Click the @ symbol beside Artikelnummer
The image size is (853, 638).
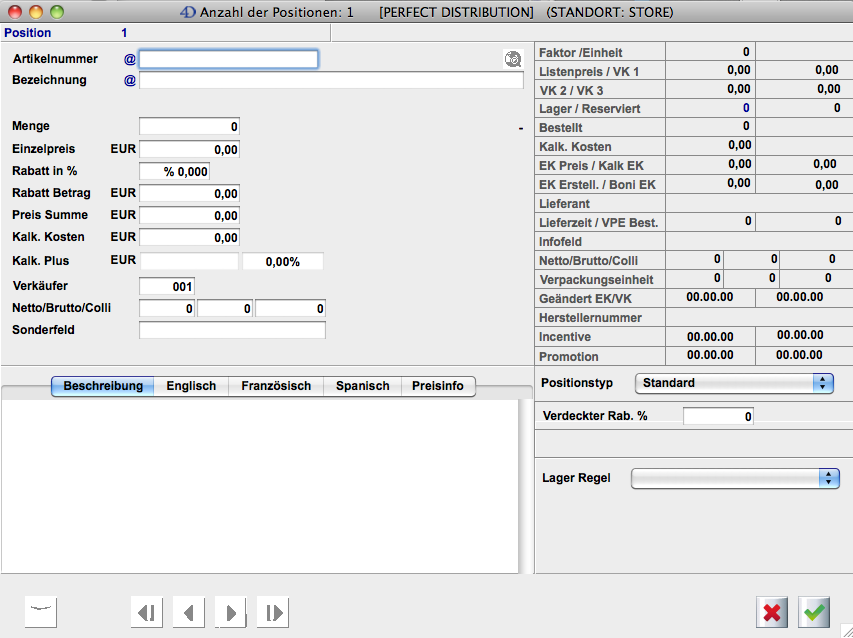129,59
